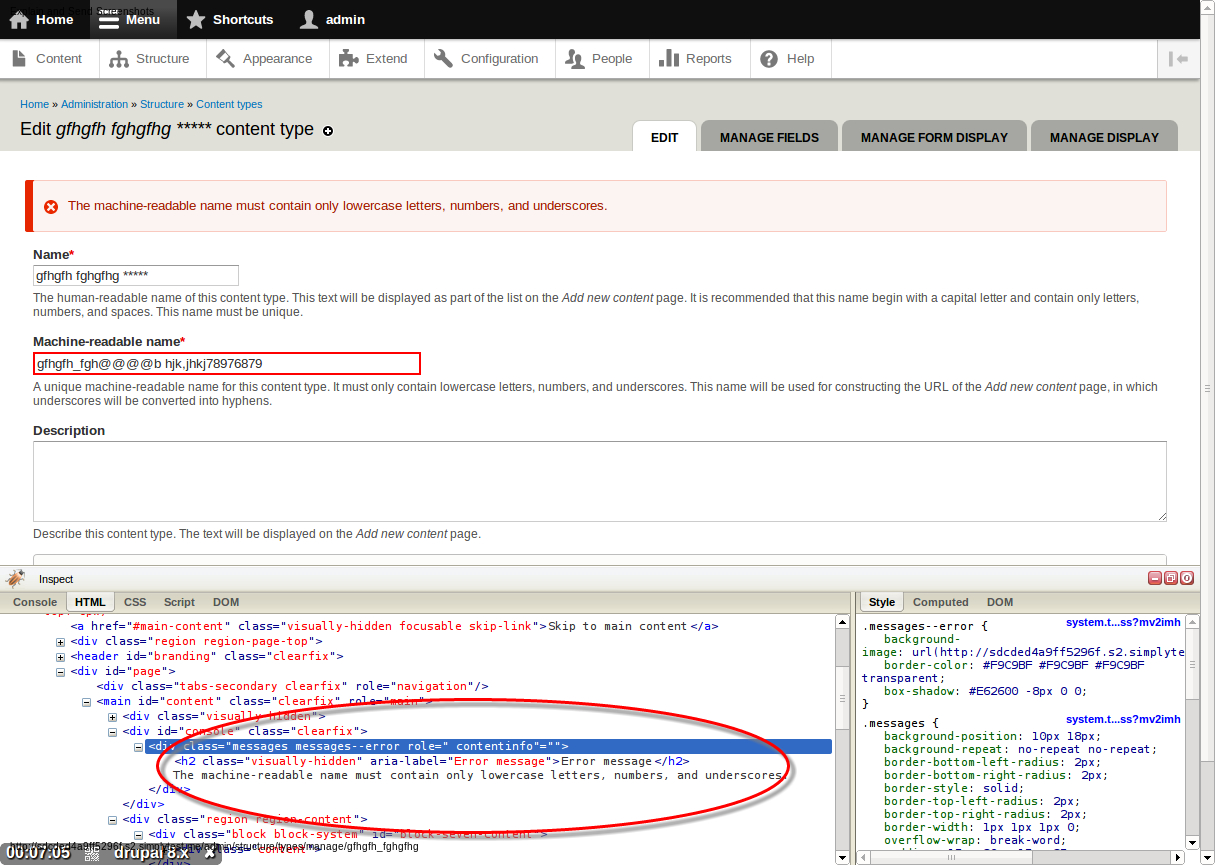Click the Home house icon in toolbar

point(19,19)
